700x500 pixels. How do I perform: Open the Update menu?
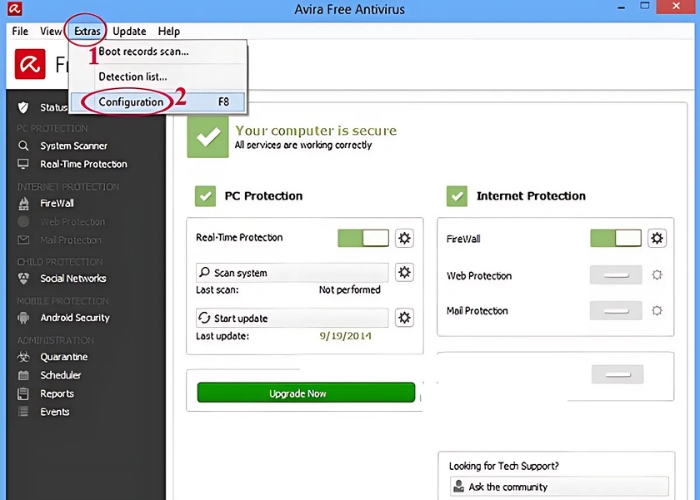pos(129,31)
